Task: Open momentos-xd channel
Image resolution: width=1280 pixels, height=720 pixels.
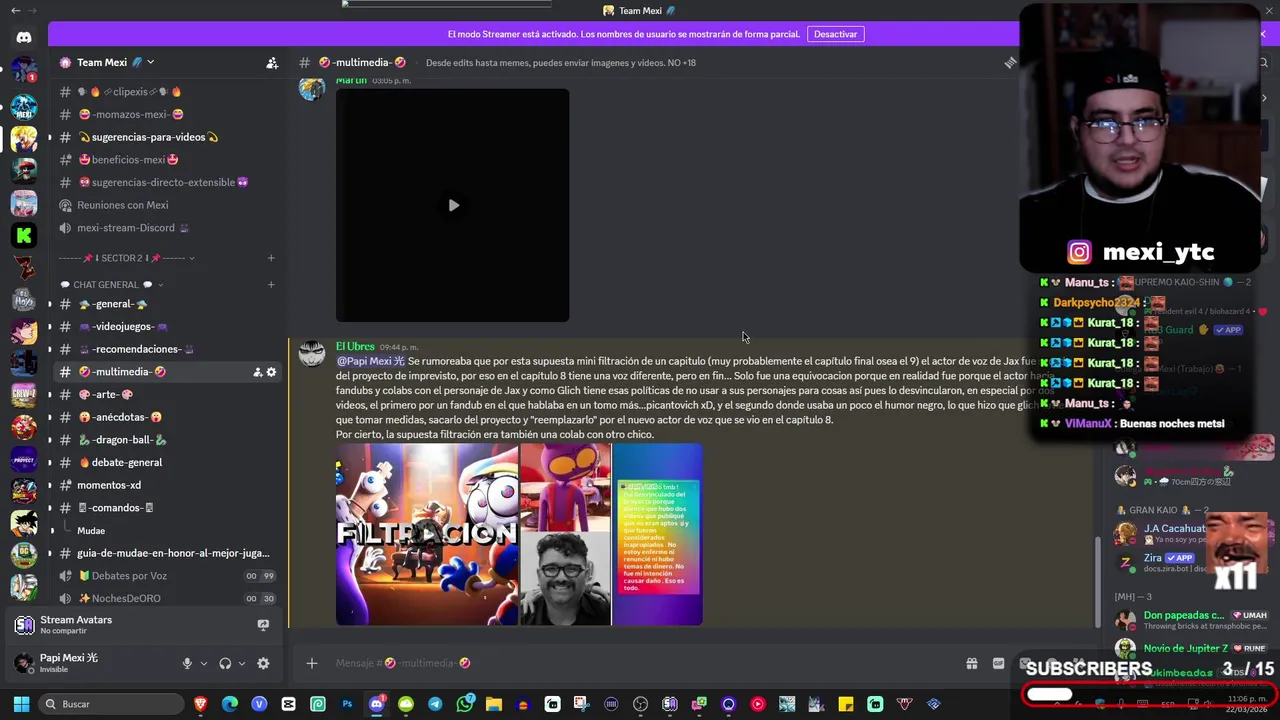Action: click(x=168, y=485)
